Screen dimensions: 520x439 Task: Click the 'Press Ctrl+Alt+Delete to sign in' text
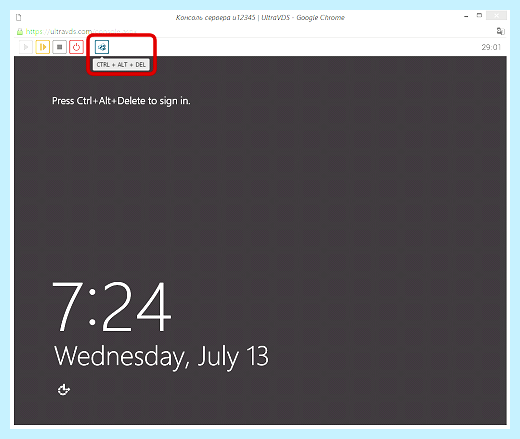[121, 101]
